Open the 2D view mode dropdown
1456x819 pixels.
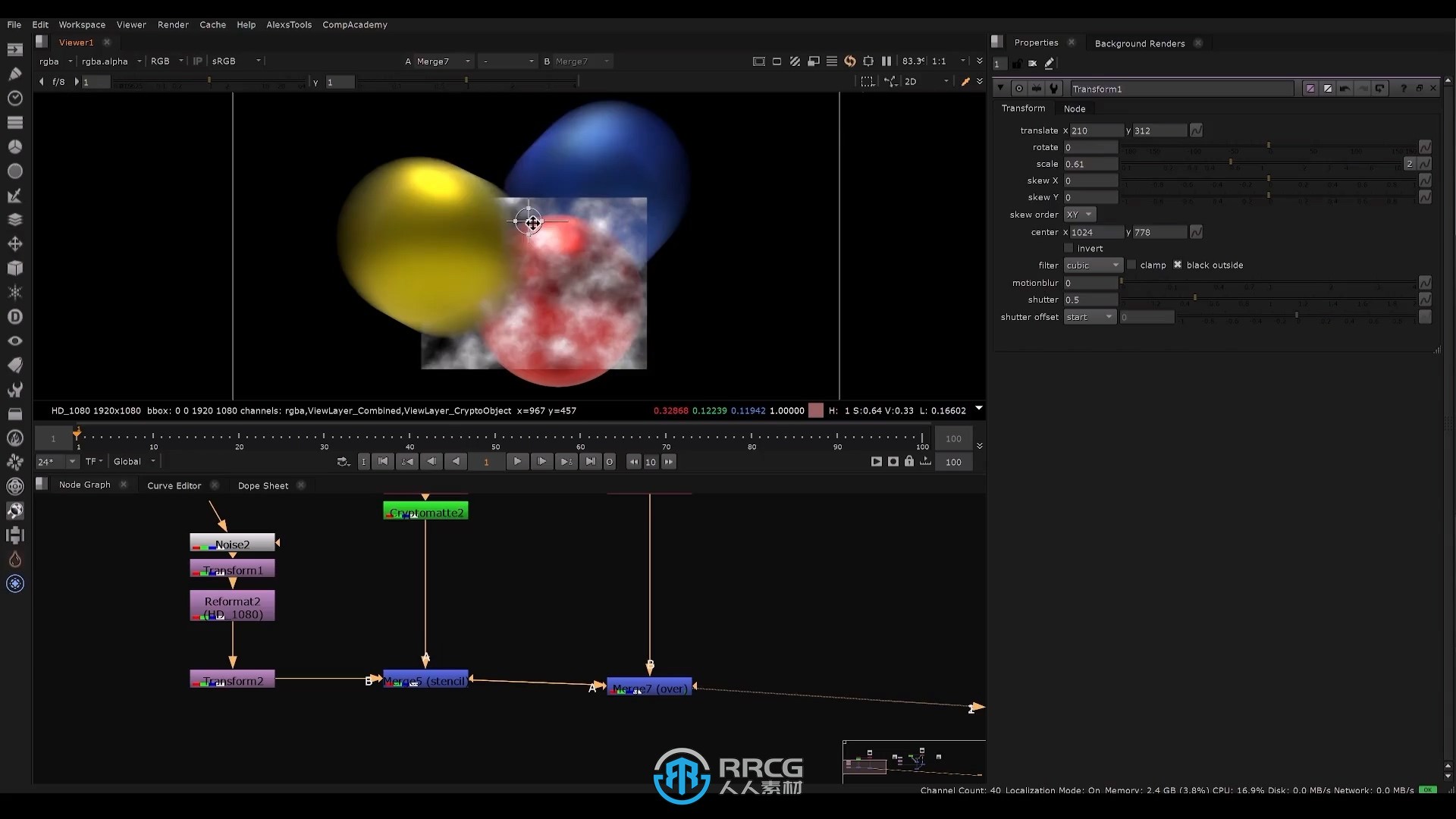click(x=926, y=82)
